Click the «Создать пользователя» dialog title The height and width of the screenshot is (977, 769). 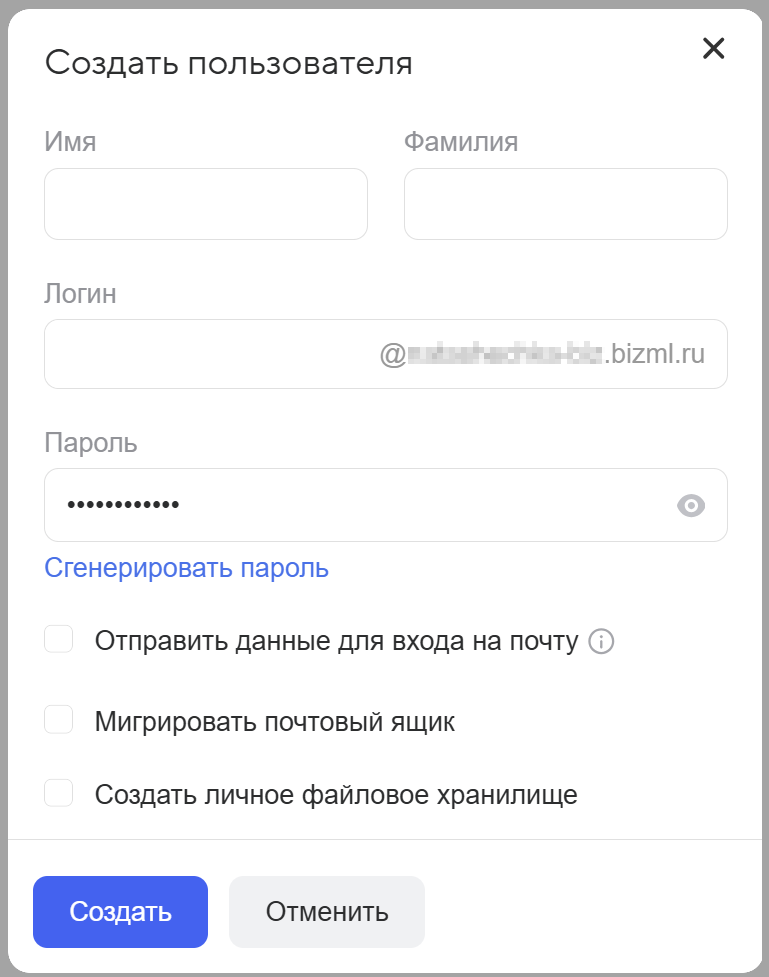[227, 62]
